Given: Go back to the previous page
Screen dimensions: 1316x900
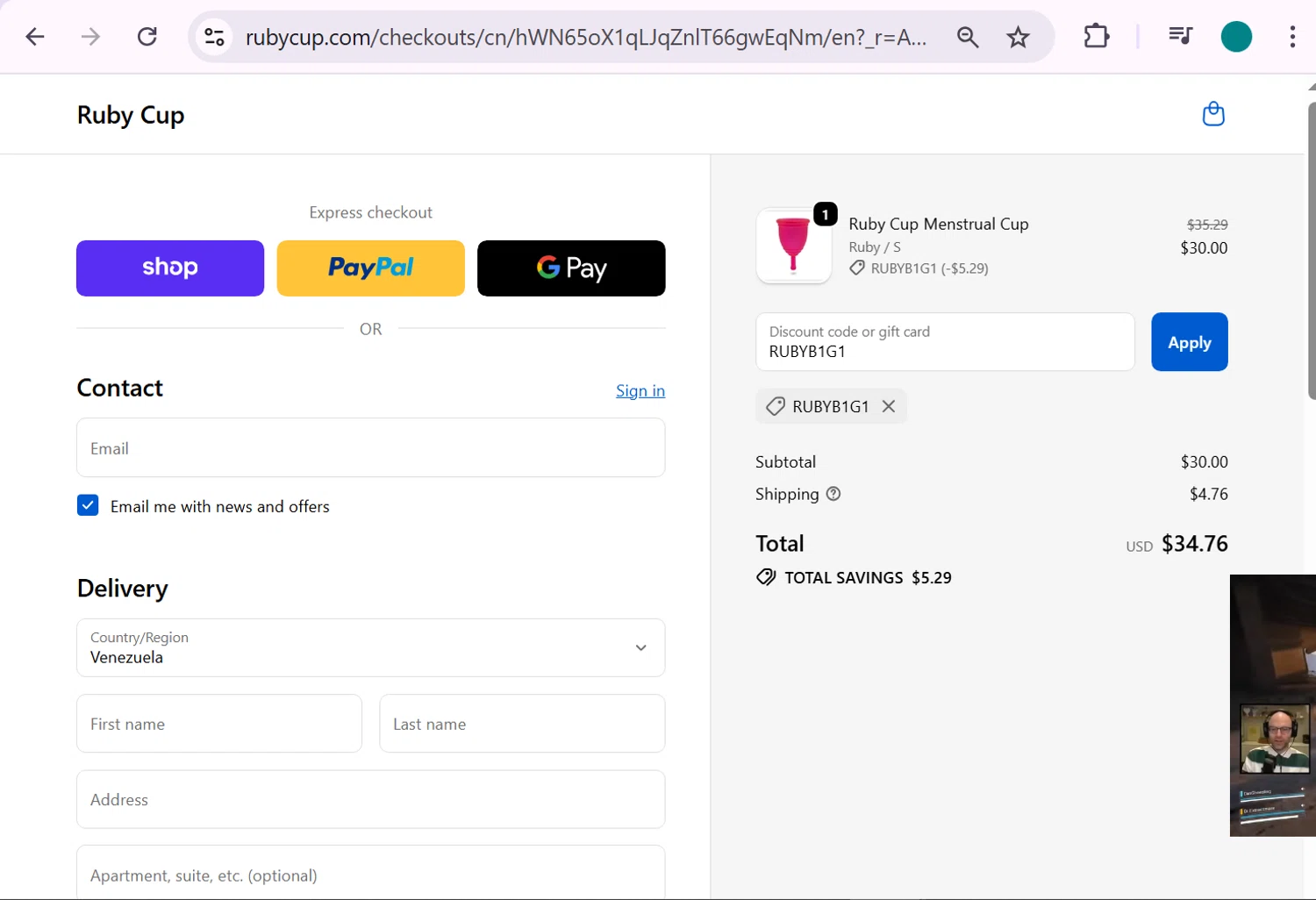Looking at the screenshot, I should (35, 37).
